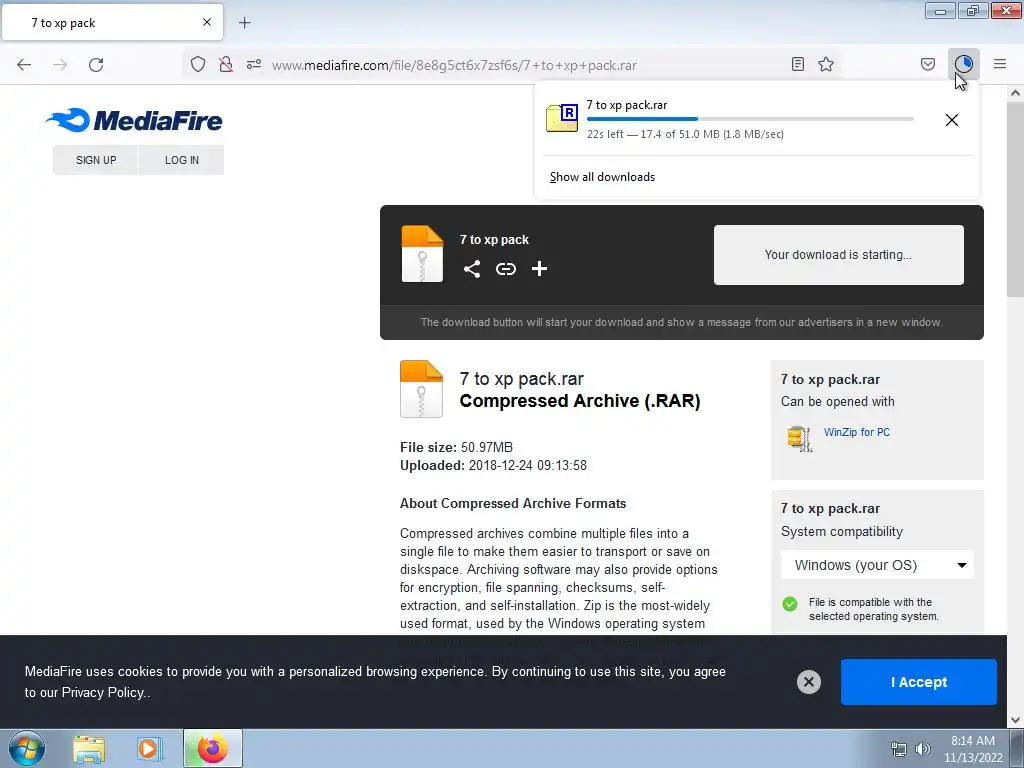Open the Firefox hamburger application menu
The width and height of the screenshot is (1024, 768).
1000,64
